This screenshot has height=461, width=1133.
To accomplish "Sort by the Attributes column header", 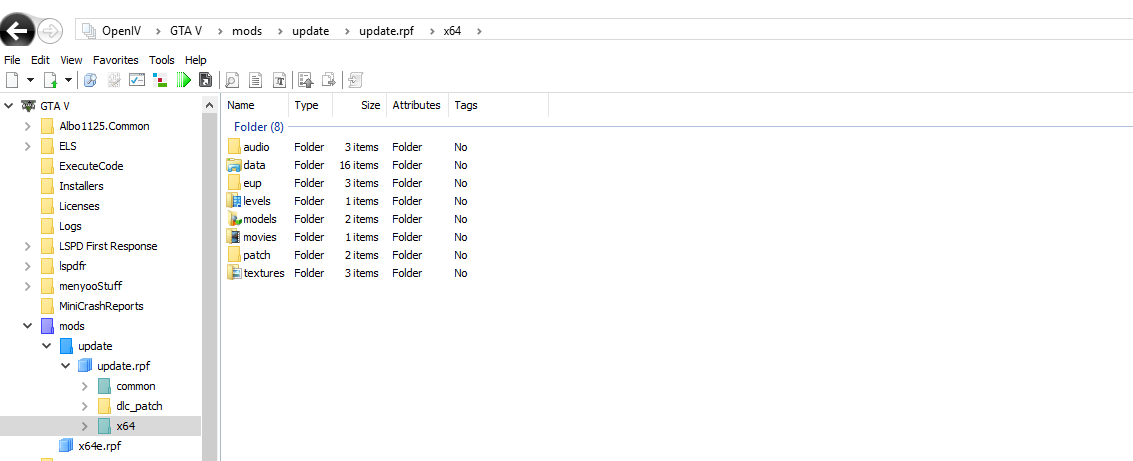I will click(x=418, y=105).
